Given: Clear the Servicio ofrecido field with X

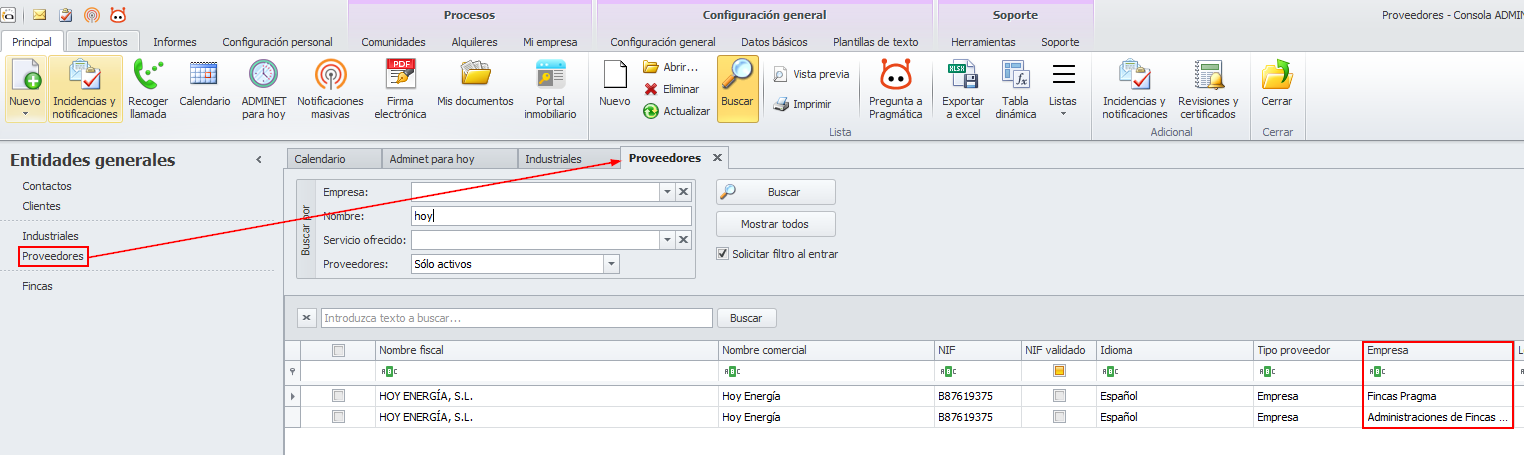Looking at the screenshot, I should pos(683,240).
